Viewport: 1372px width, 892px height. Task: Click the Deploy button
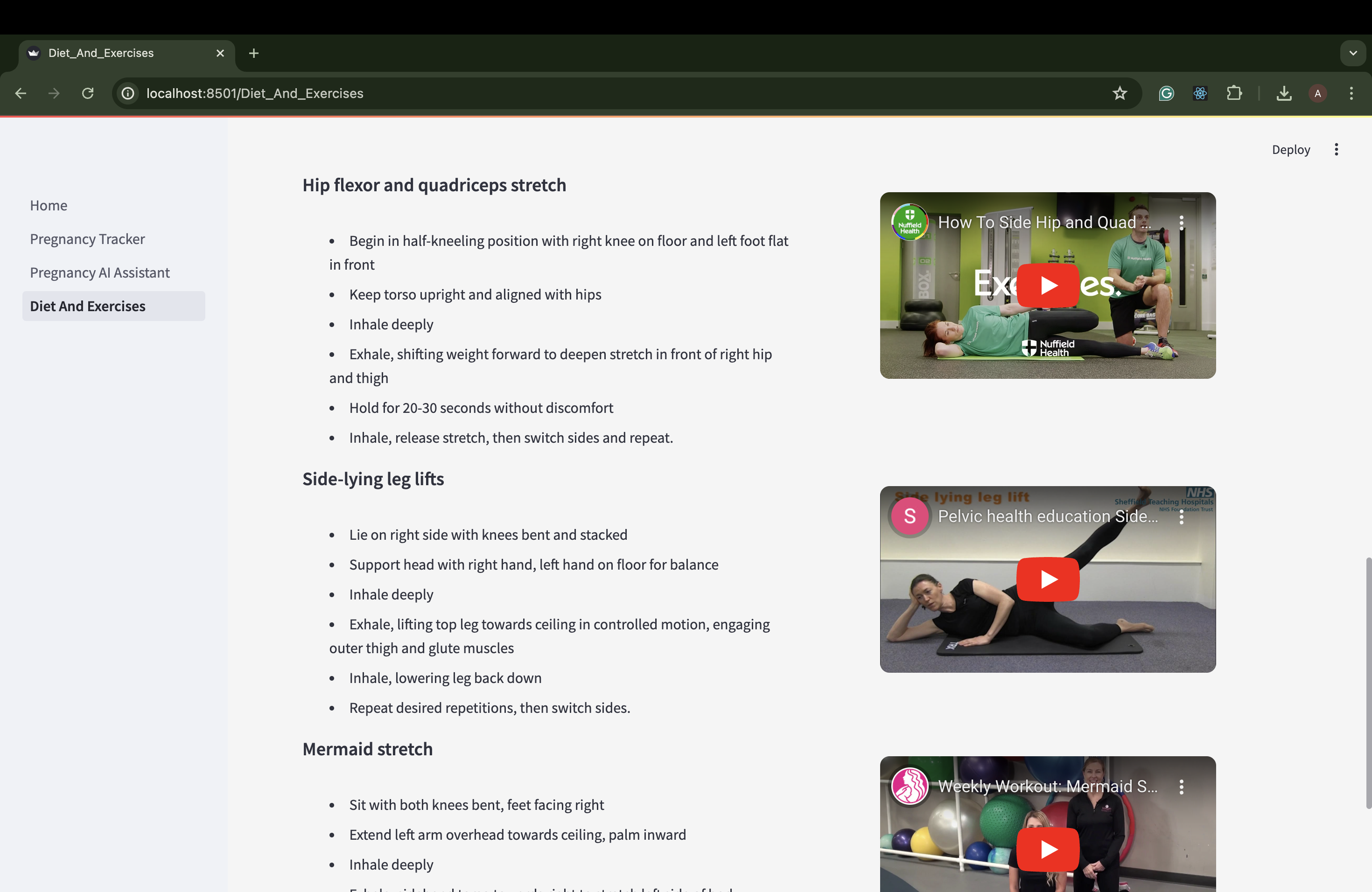point(1291,150)
